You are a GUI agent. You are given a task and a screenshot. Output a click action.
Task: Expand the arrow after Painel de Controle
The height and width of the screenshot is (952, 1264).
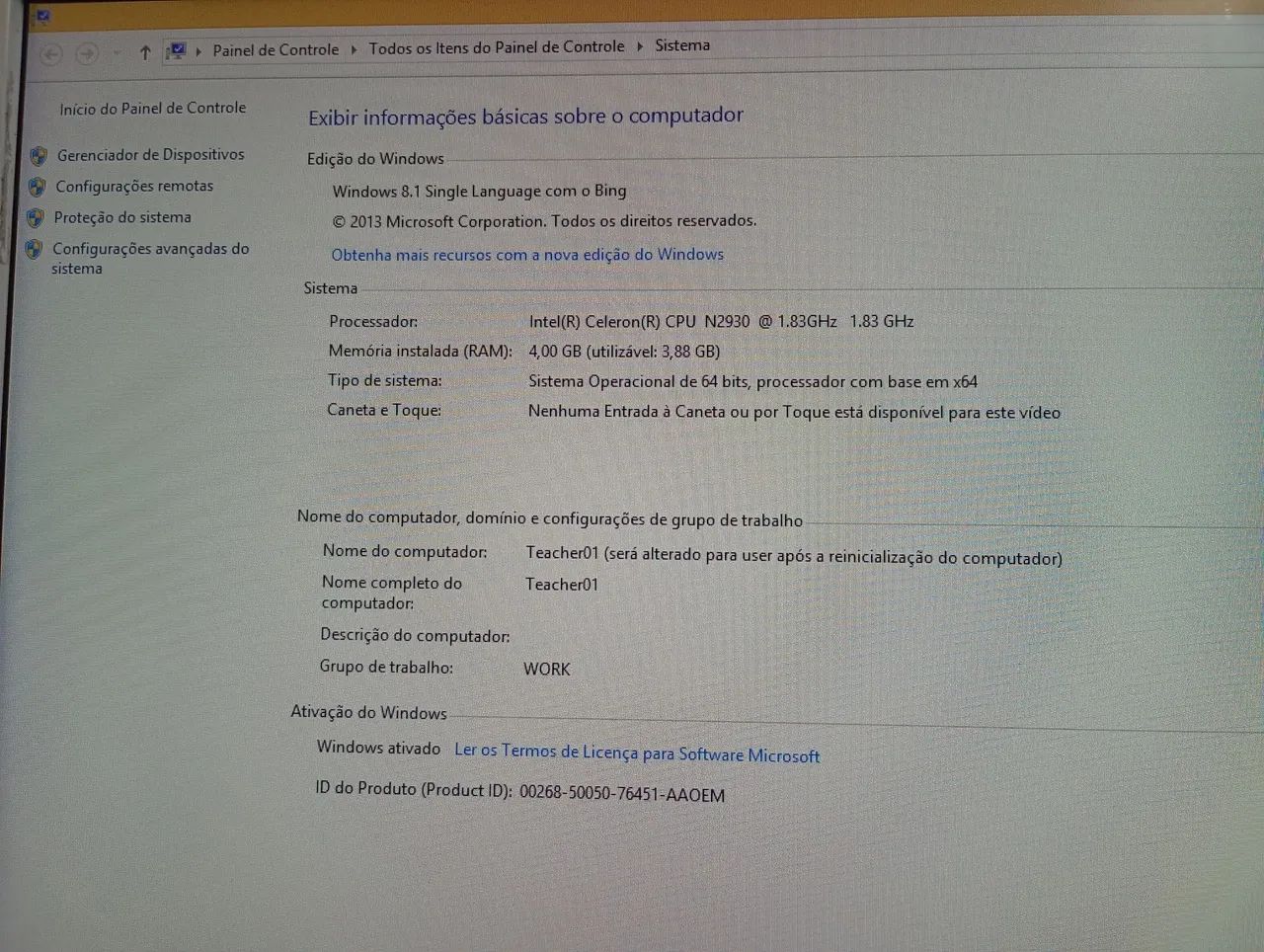354,48
